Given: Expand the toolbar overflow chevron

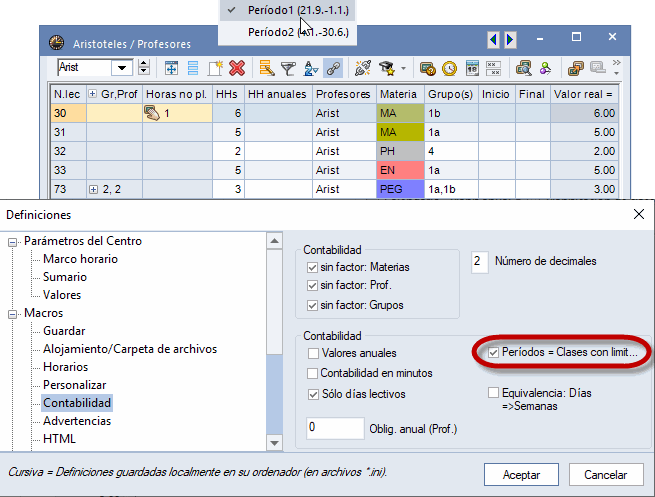Looking at the screenshot, I should [x=617, y=63].
